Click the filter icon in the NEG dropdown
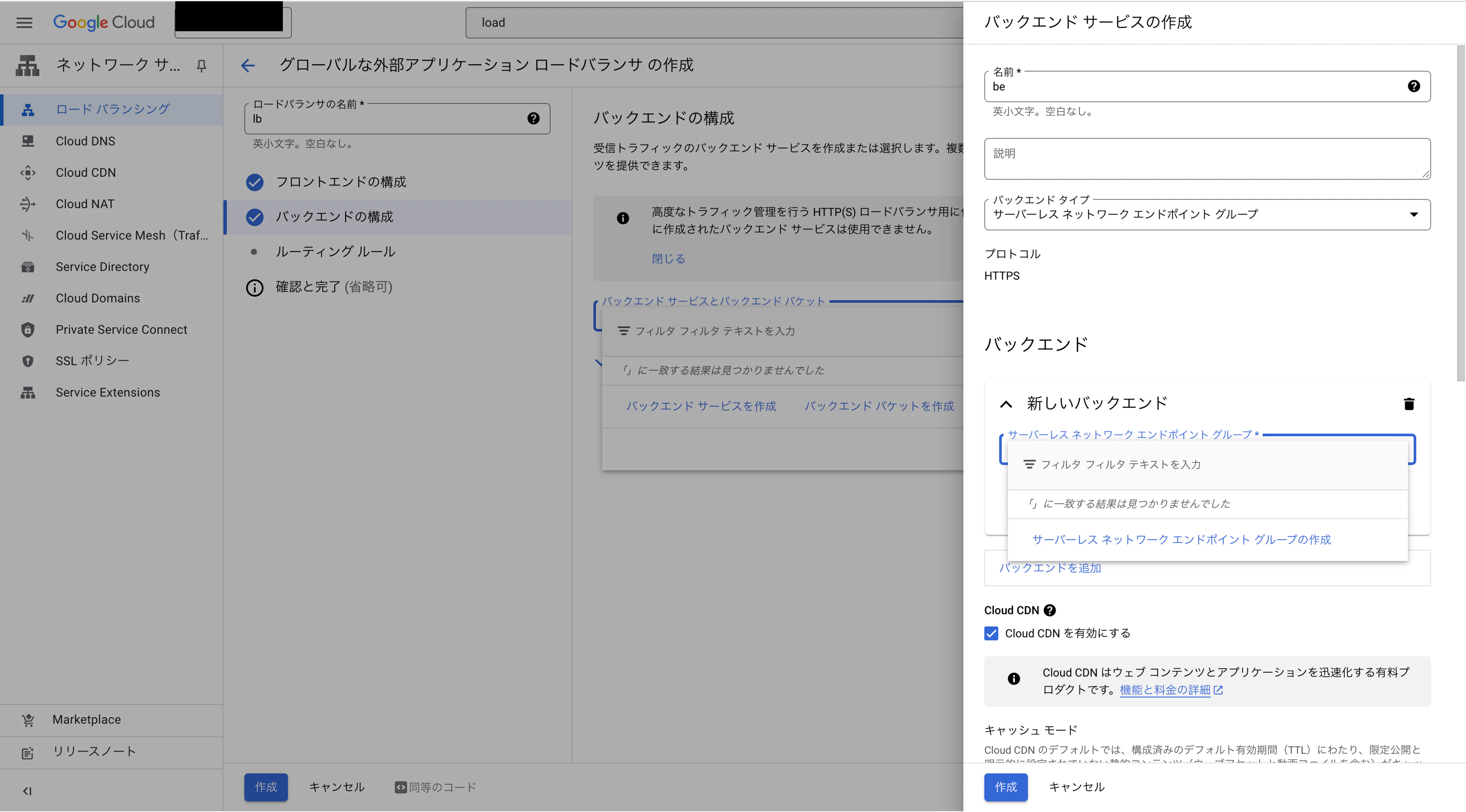This screenshot has height=812, width=1466. pos(1030,464)
